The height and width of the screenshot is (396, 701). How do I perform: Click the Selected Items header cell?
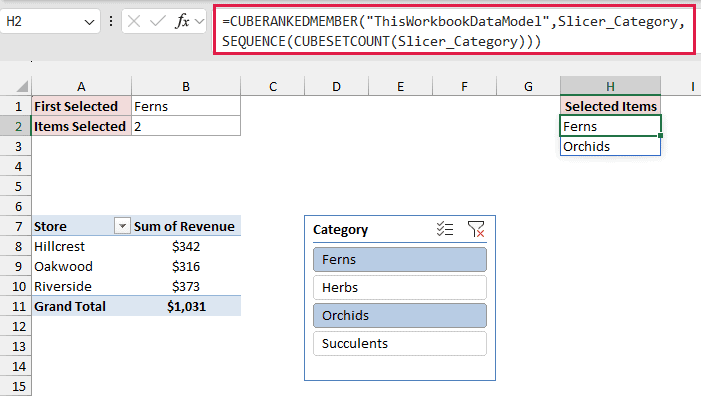click(x=610, y=106)
